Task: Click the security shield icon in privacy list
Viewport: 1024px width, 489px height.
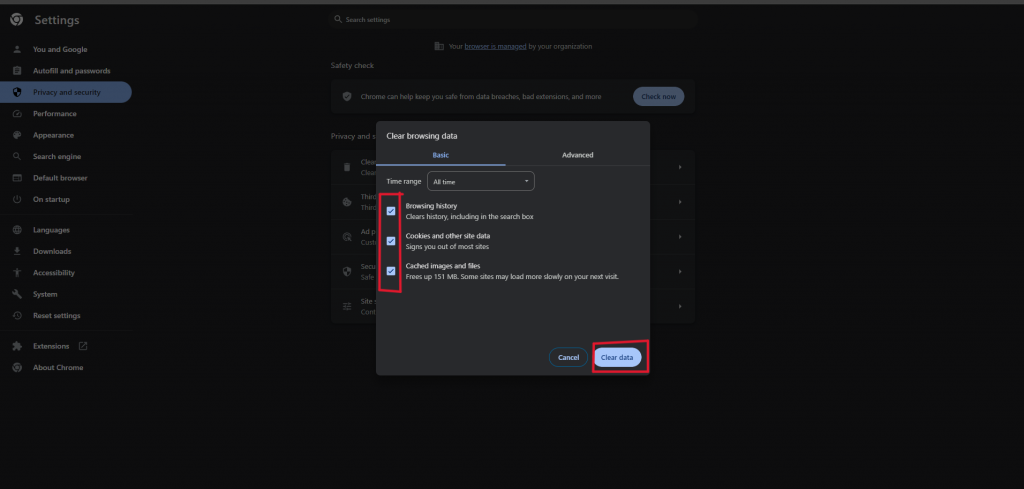Action: [x=347, y=271]
